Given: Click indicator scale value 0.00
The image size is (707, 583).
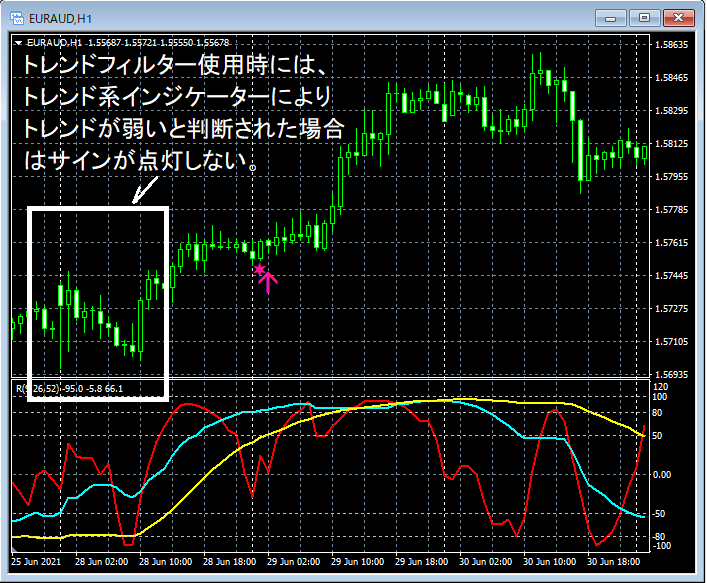Looking at the screenshot, I should [x=662, y=474].
